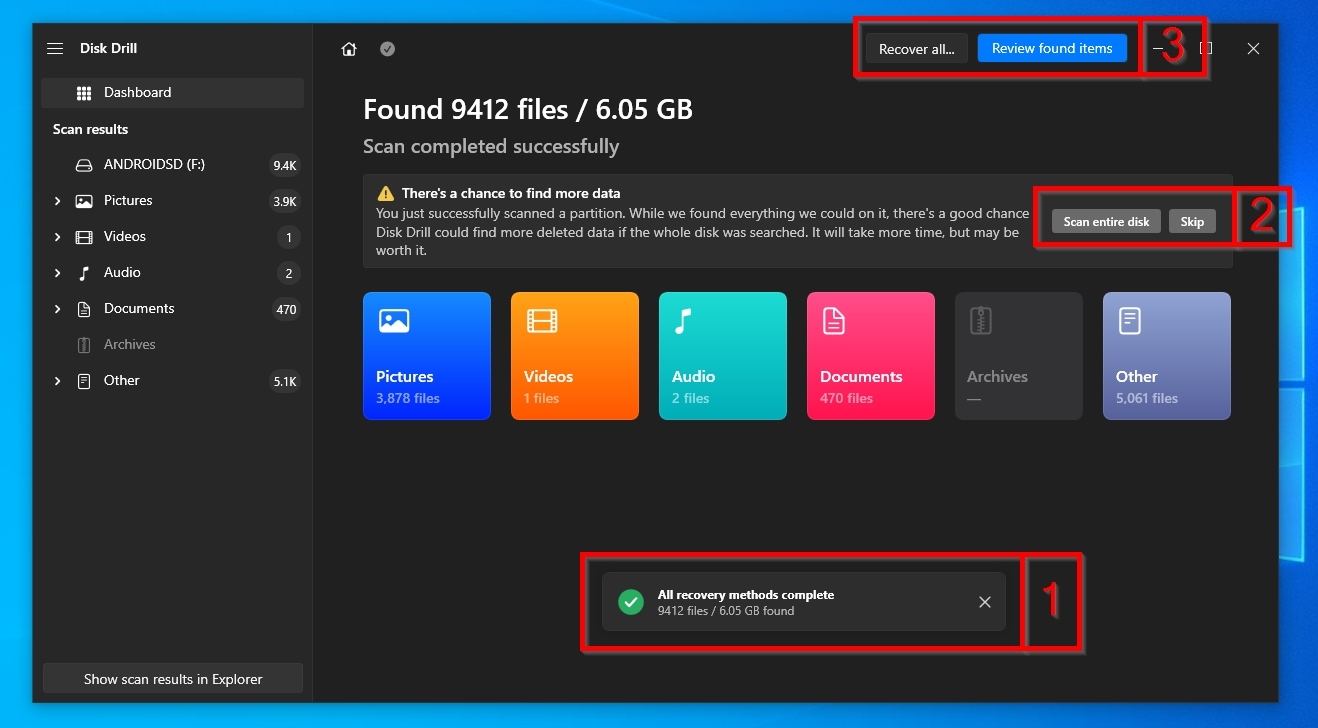1318x728 pixels.
Task: Open the hamburger menu next to Disk Drill
Action: click(55, 48)
